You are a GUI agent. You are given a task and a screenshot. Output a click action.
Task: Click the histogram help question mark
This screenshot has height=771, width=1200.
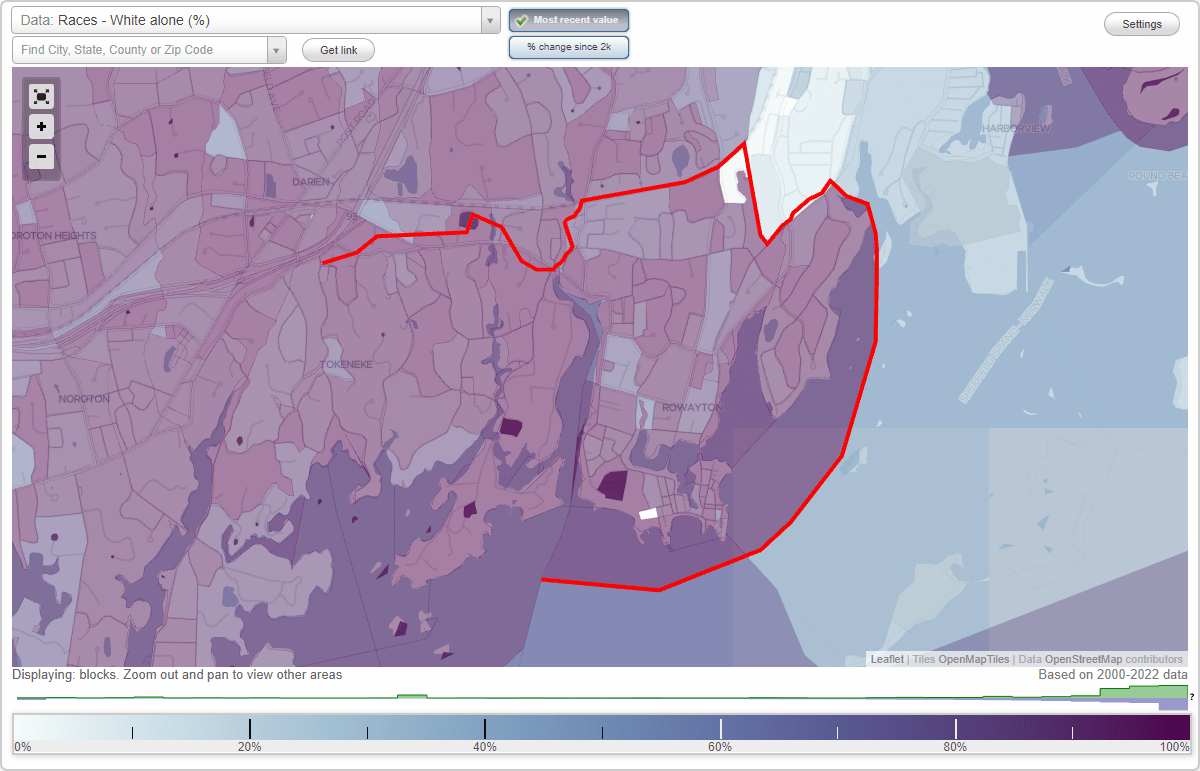(1192, 697)
